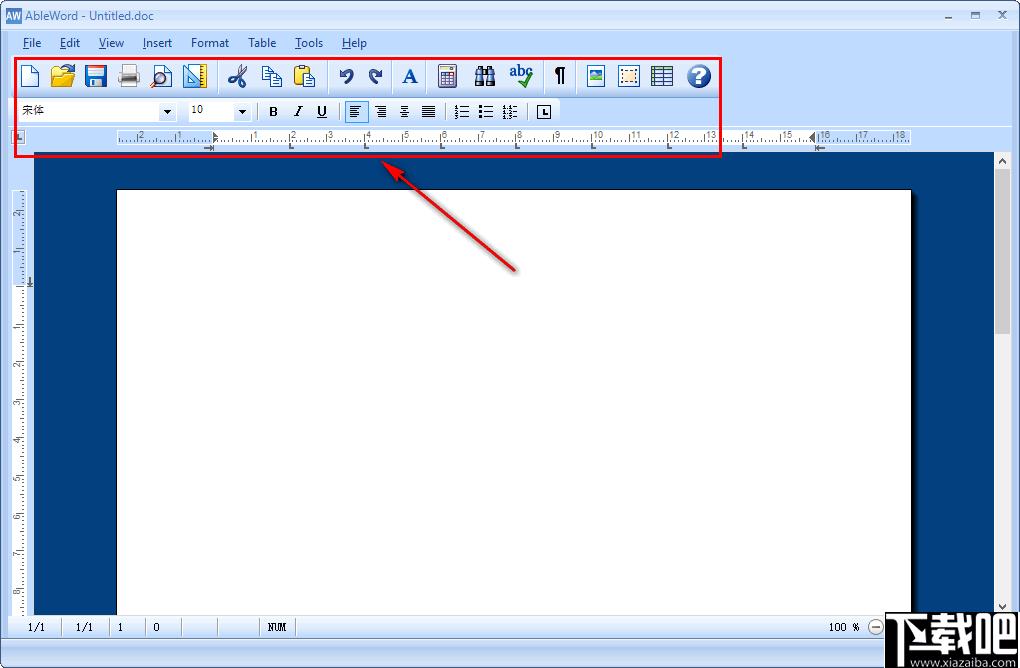This screenshot has height=668, width=1020.
Task: Click the vertical scrollbar up arrow
Action: [x=1002, y=161]
